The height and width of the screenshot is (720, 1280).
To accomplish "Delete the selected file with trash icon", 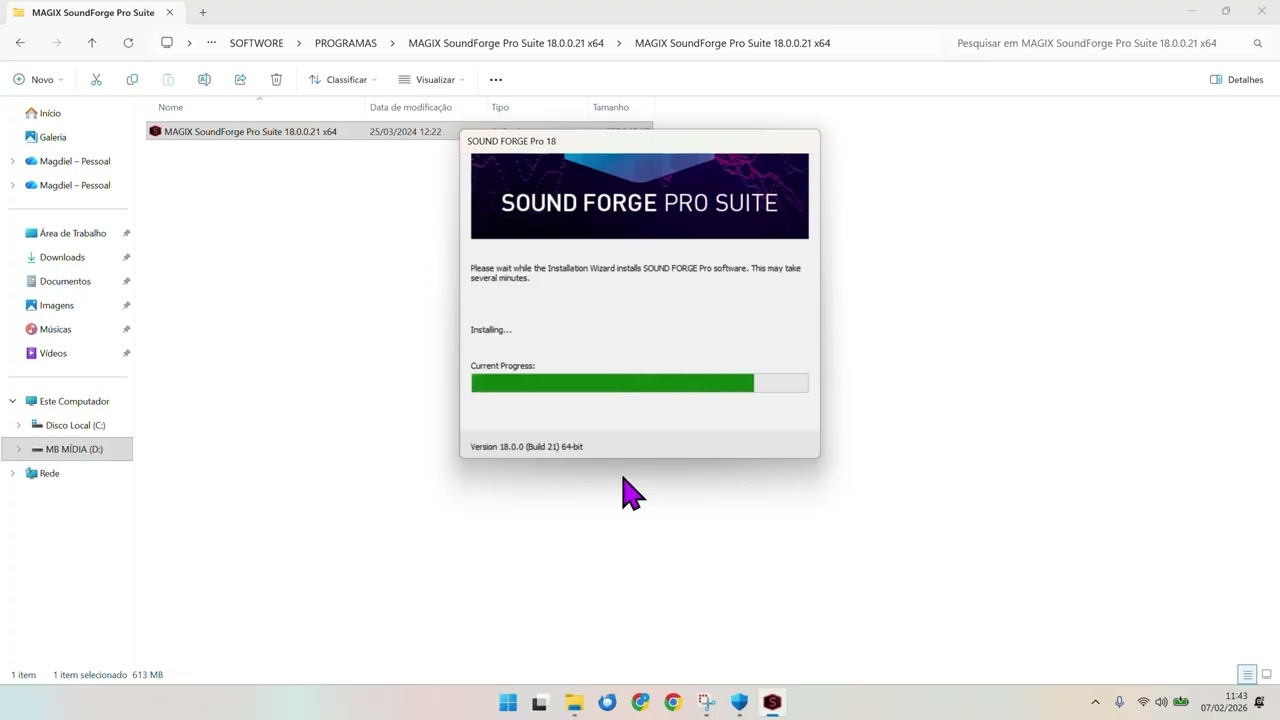I will tap(276, 79).
